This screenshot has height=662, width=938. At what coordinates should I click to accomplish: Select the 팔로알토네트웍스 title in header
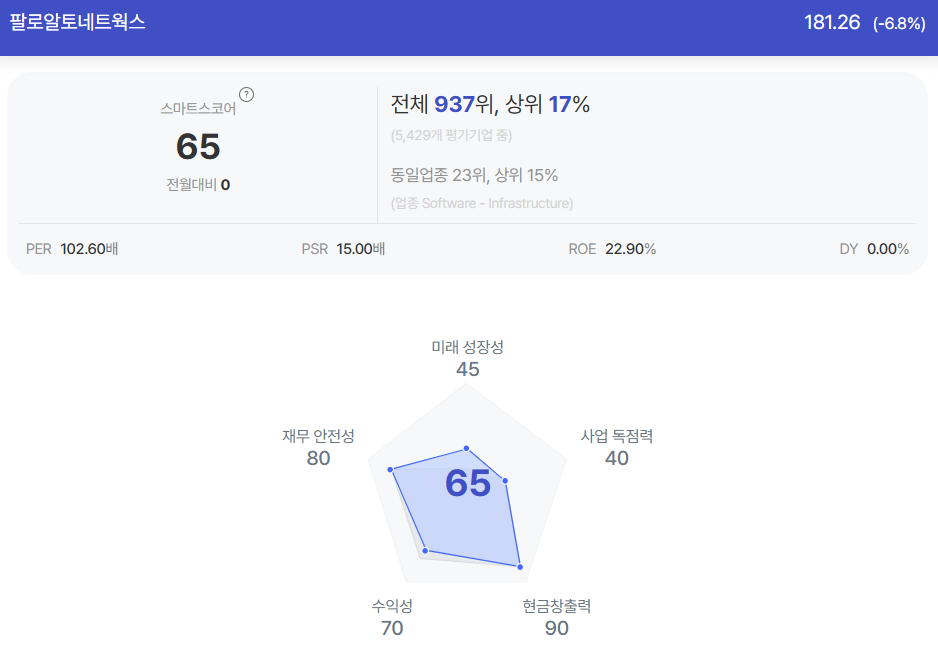(78, 22)
